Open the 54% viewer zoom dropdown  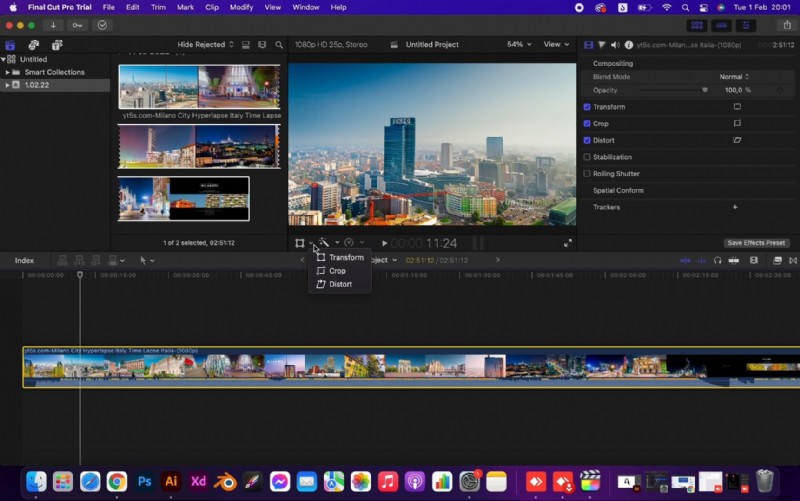[519, 44]
